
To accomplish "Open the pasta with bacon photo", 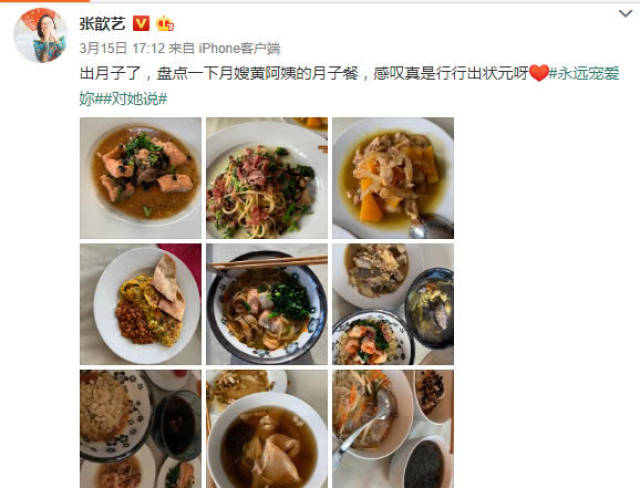I will click(267, 178).
